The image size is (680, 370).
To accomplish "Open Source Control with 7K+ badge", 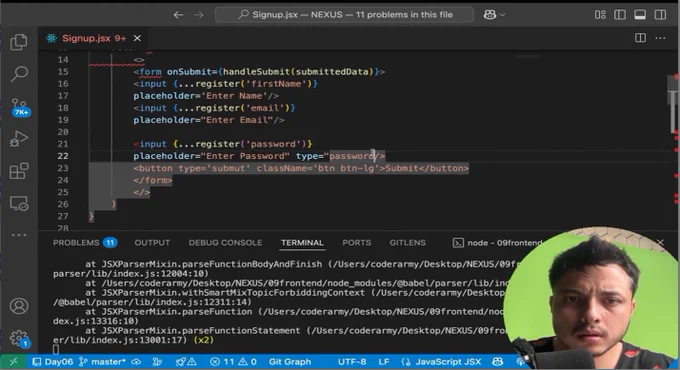I will point(20,107).
